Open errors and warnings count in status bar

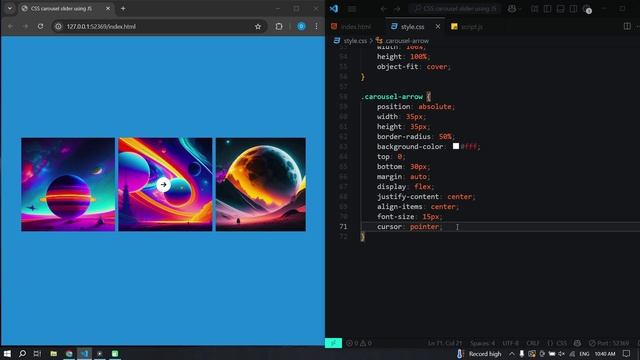(x=359, y=343)
